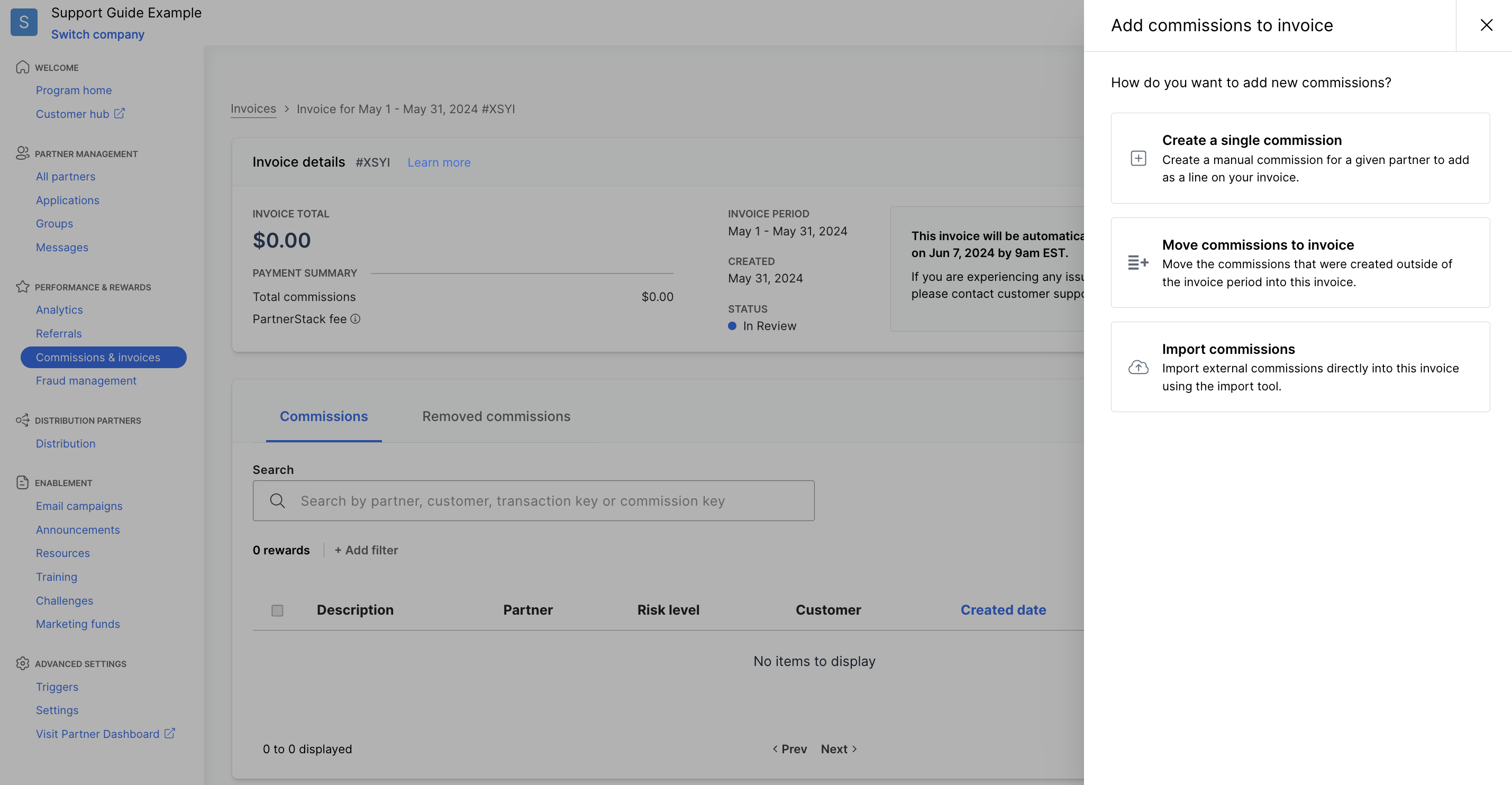The width and height of the screenshot is (1512, 785).
Task: Click Prev pagination button
Action: tap(789, 749)
